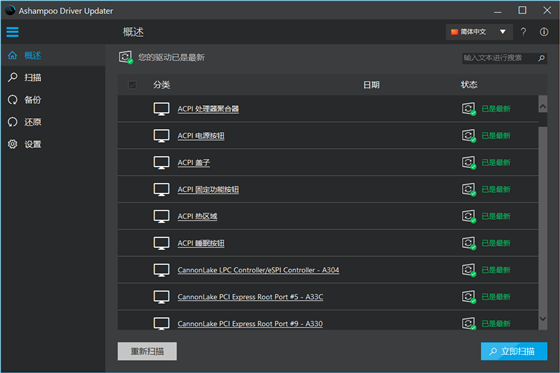Open the info icon in header

(x=544, y=32)
